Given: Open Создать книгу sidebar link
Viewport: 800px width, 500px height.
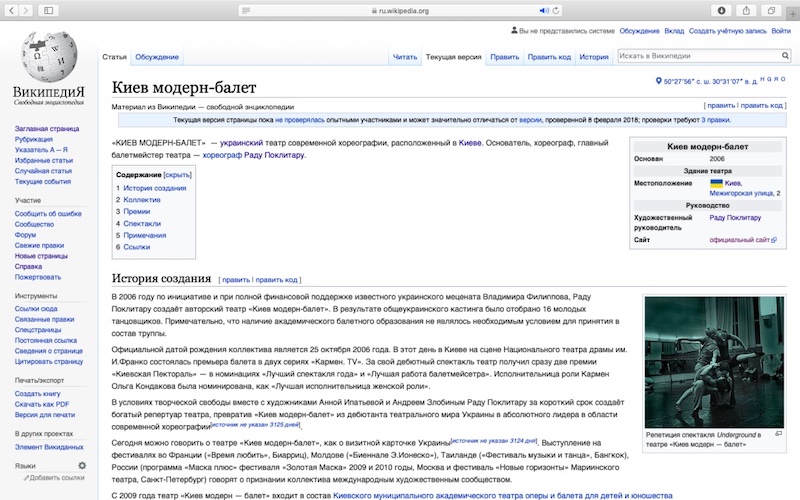Looking at the screenshot, I should (x=37, y=394).
